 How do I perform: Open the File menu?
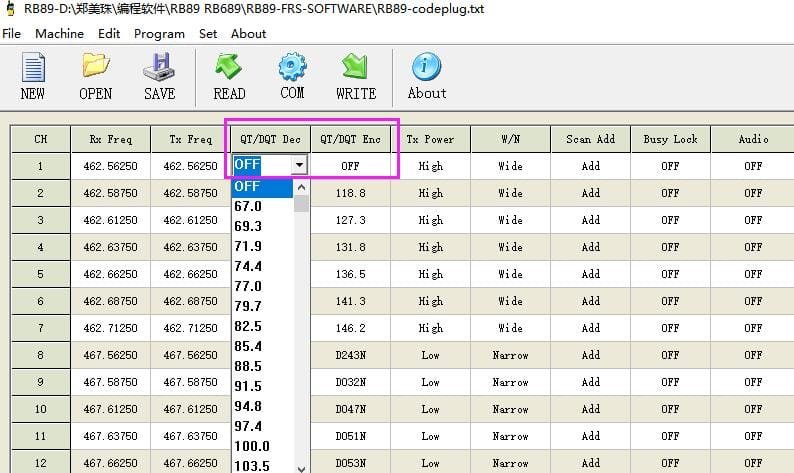(12, 33)
